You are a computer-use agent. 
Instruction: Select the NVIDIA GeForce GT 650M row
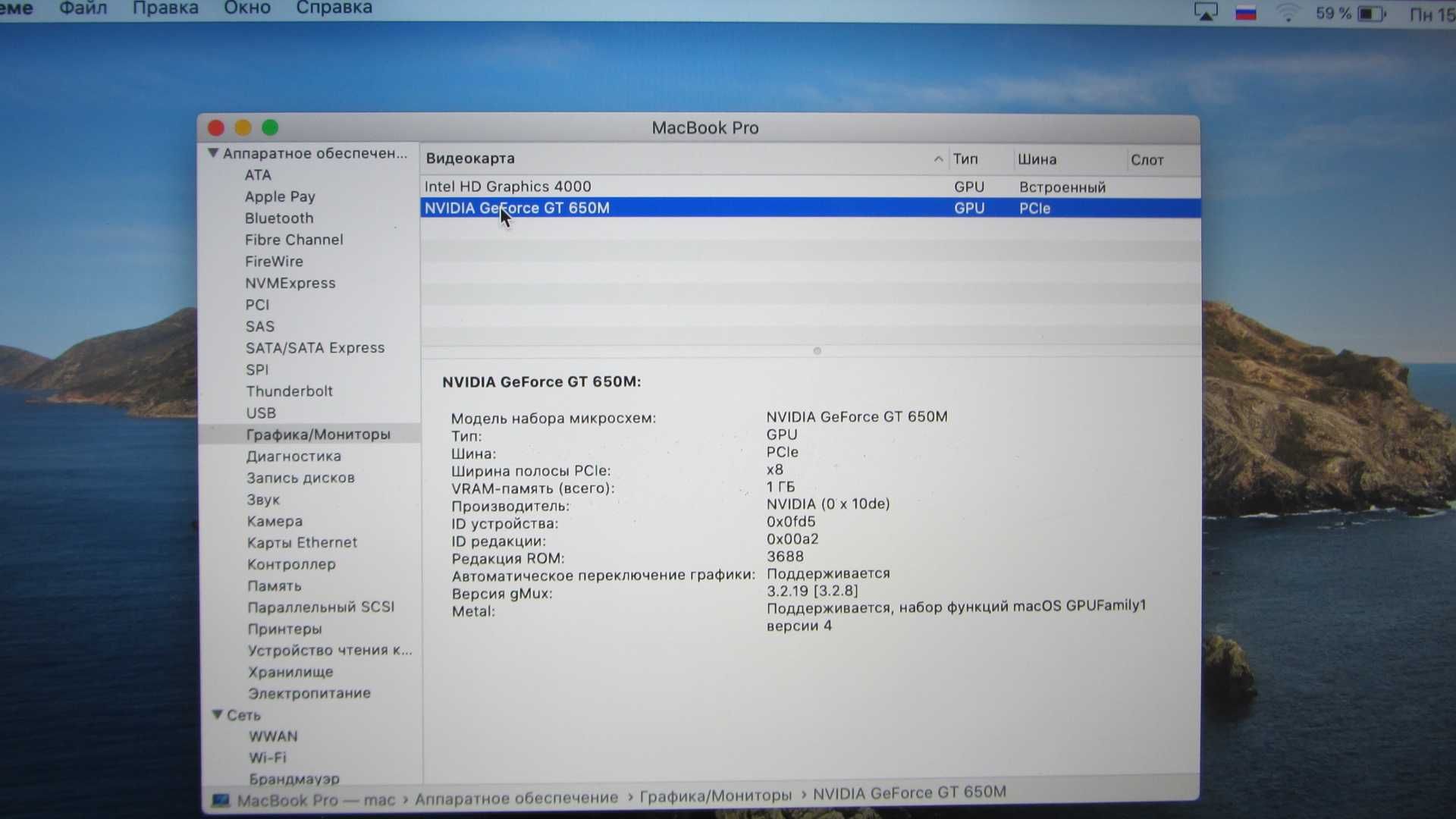point(810,208)
